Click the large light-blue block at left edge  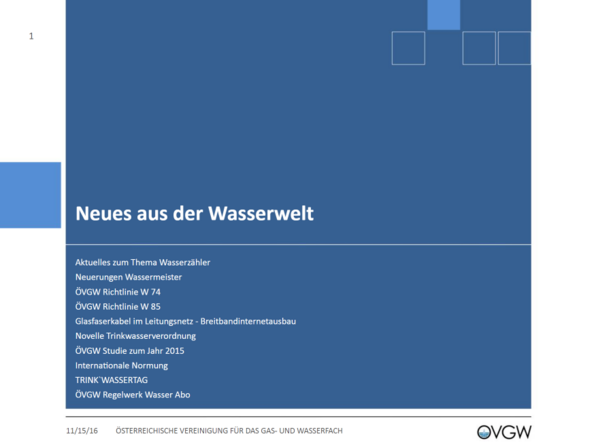tap(30, 195)
